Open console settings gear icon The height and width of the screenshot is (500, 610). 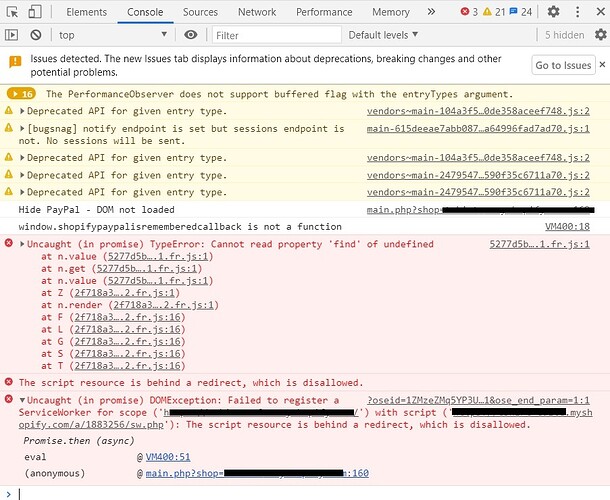600,35
